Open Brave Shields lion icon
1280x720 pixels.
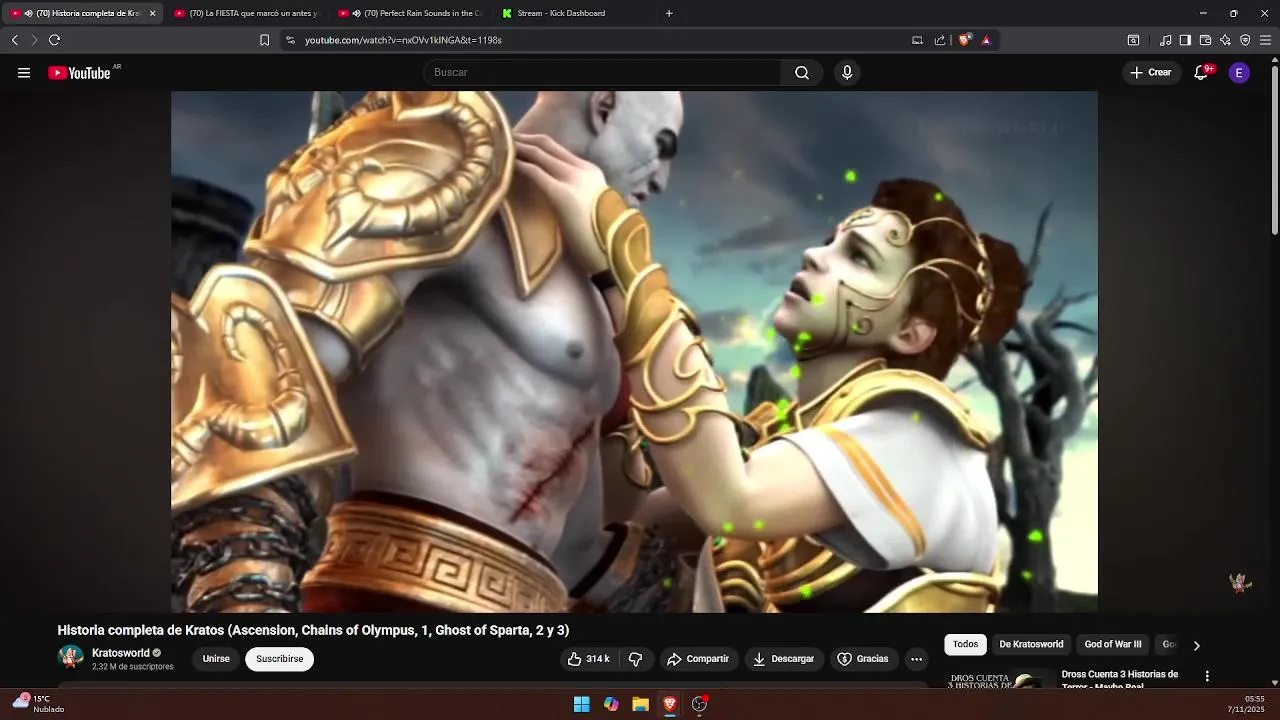coord(964,40)
